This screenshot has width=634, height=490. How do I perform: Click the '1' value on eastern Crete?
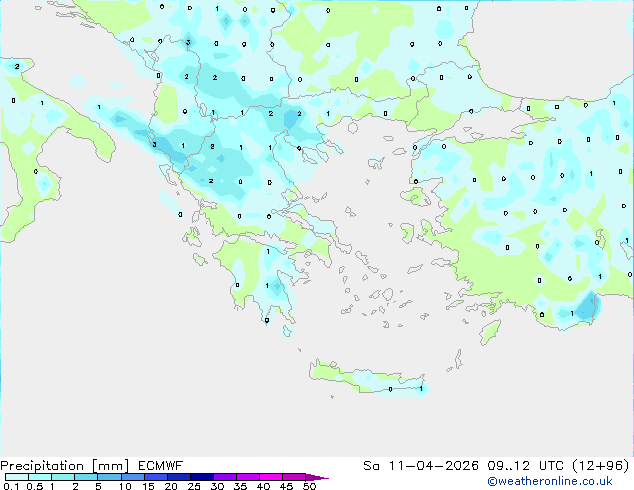(x=421, y=389)
